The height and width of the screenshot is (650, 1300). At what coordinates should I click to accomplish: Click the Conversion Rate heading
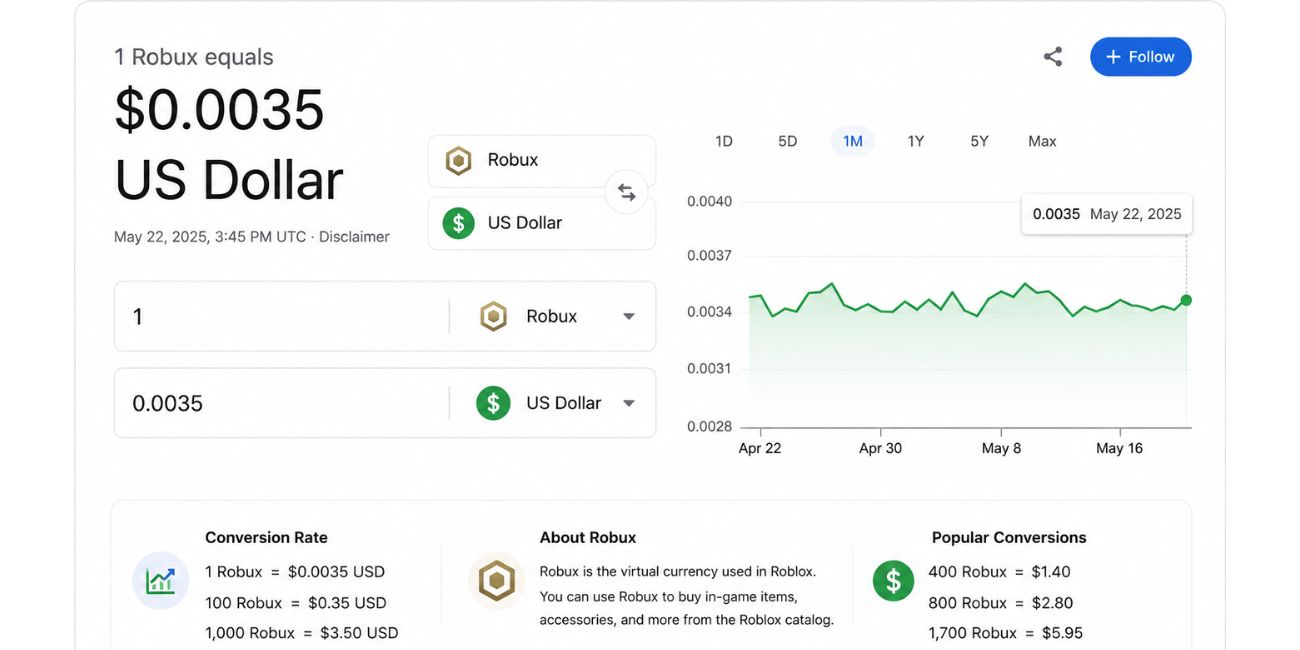(266, 537)
